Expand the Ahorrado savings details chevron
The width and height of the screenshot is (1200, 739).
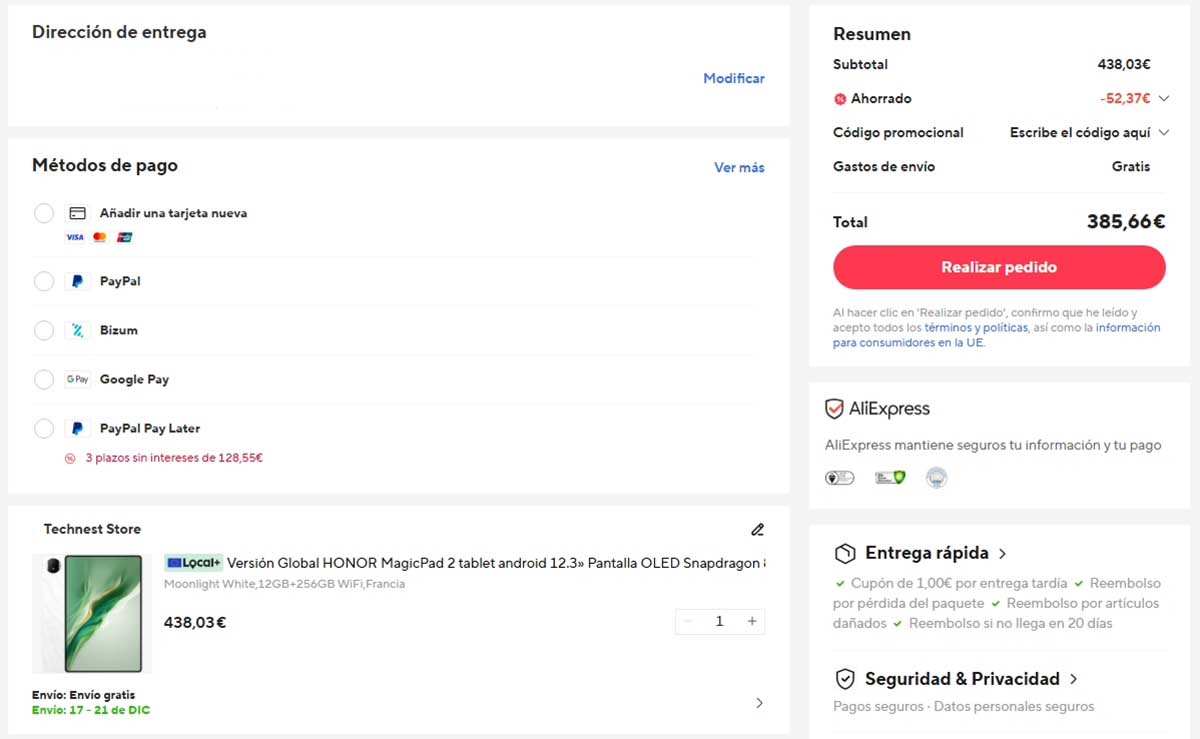[x=1164, y=98]
